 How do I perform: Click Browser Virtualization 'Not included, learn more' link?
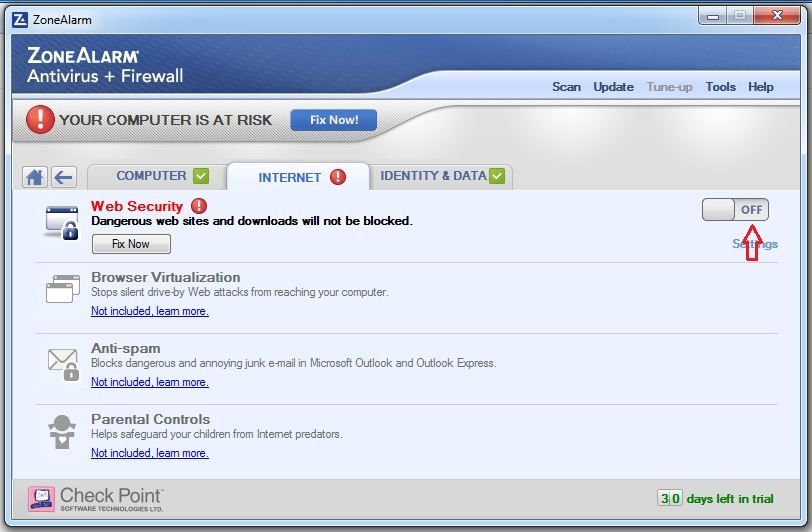[150, 311]
